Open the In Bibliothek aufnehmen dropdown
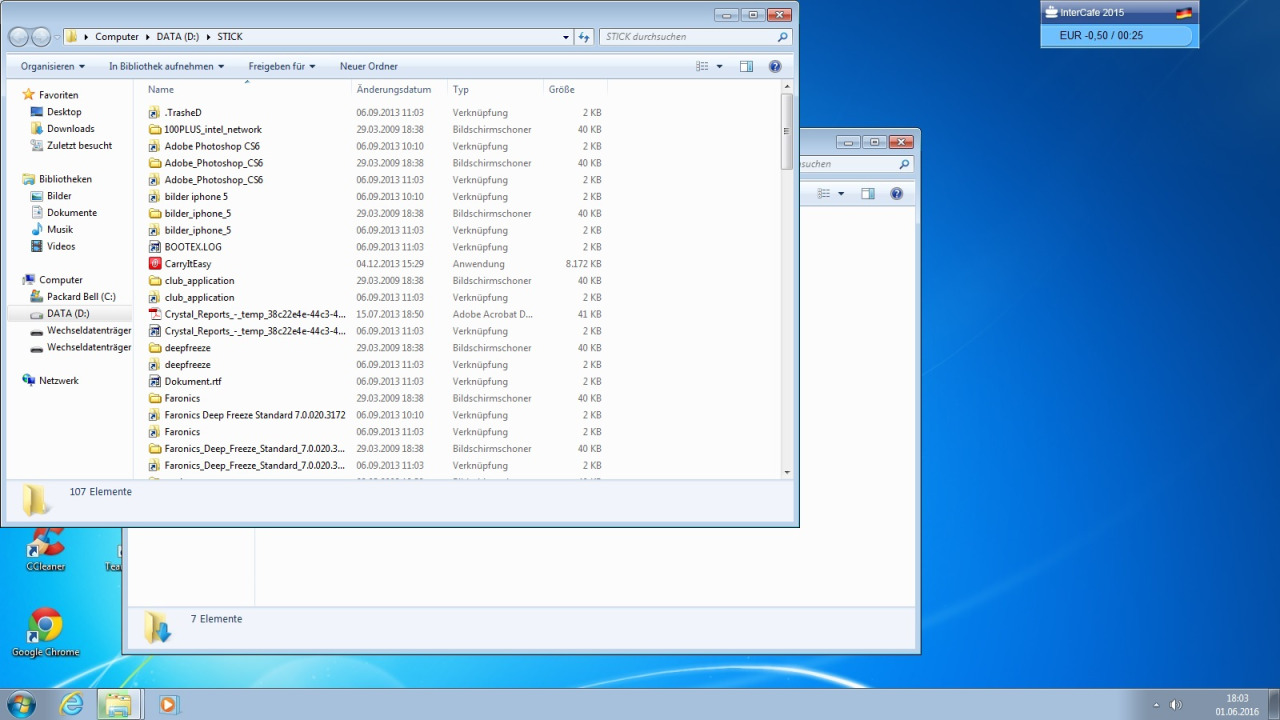Image resolution: width=1280 pixels, height=720 pixels. (x=166, y=66)
